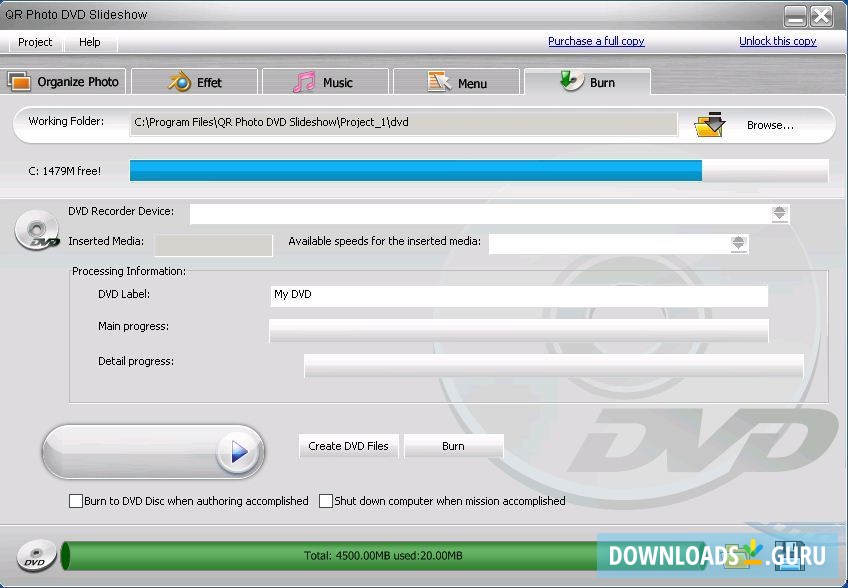Click the Main progress bar
Image resolution: width=848 pixels, height=588 pixels.
pos(519,331)
